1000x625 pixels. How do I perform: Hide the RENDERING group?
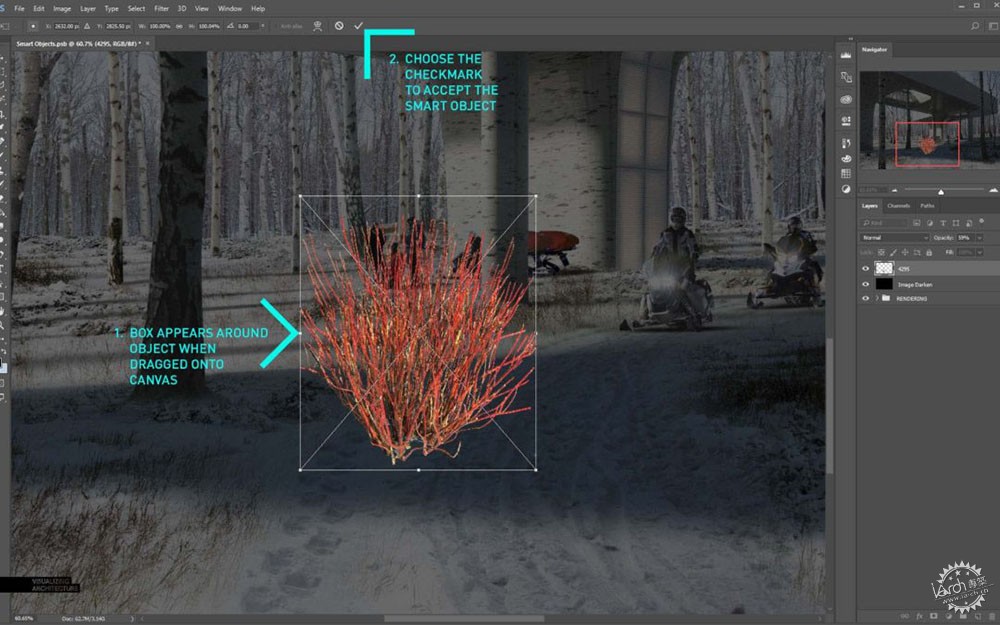[x=865, y=298]
